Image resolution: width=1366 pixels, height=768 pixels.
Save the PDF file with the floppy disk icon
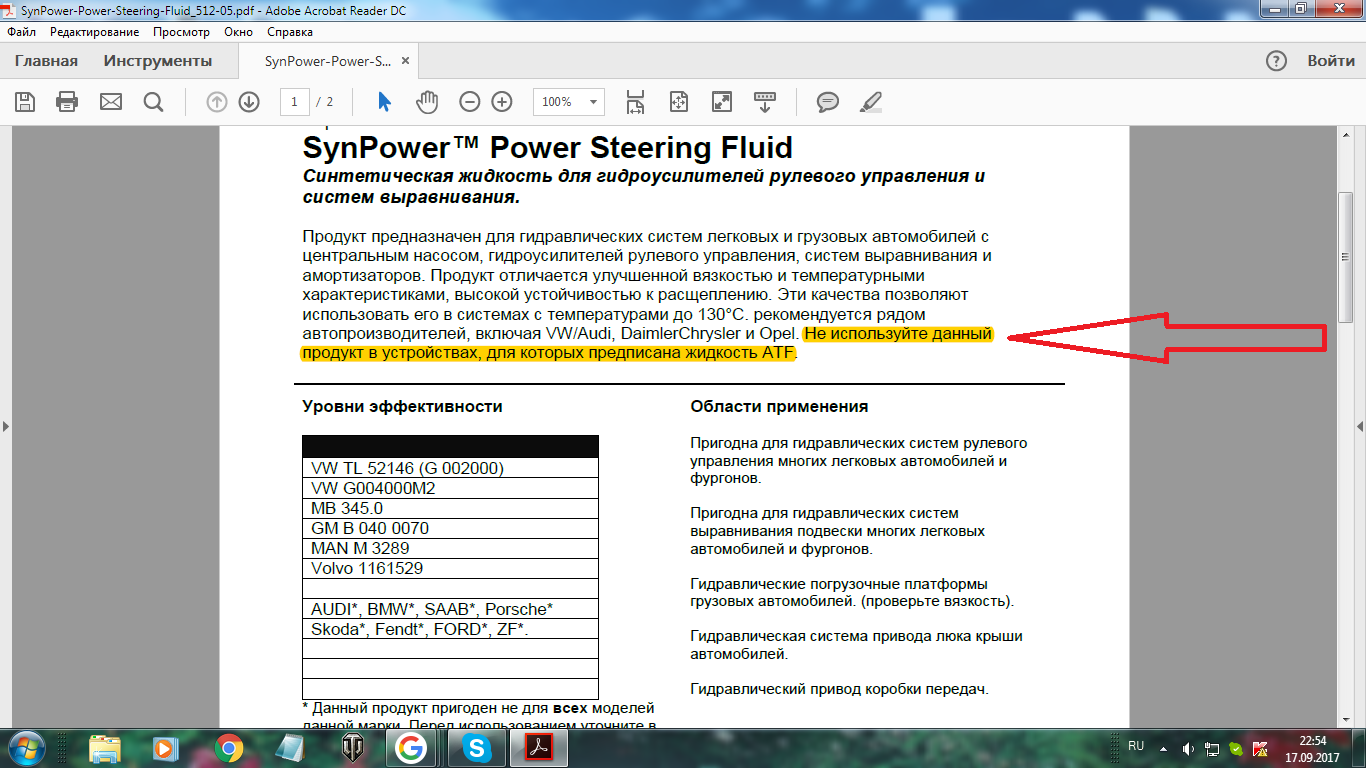(x=25, y=101)
